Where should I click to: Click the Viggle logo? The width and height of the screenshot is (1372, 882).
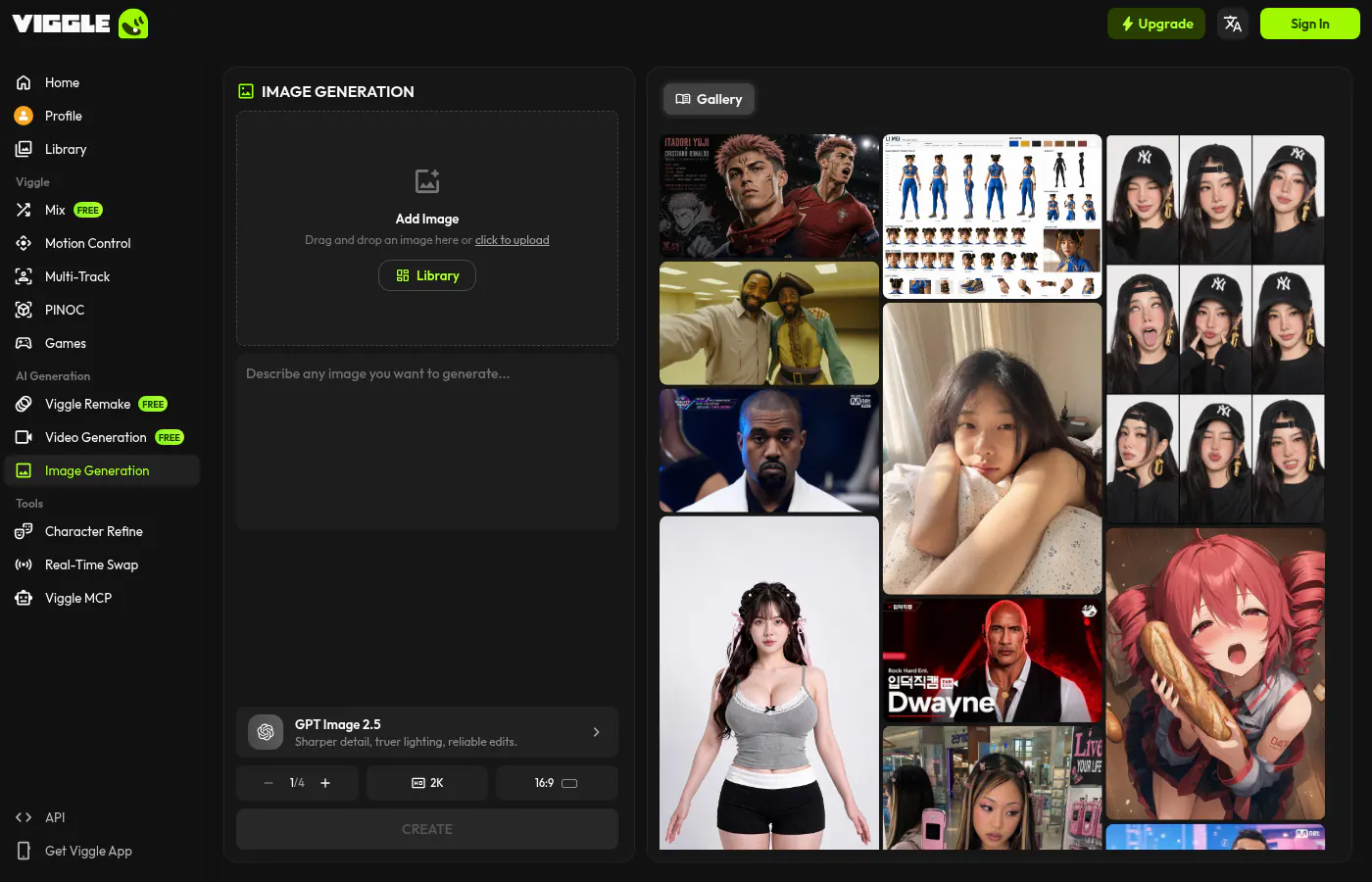(79, 24)
